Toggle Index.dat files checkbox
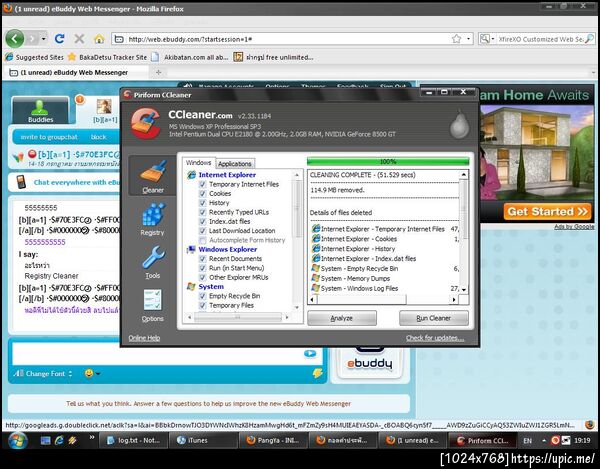The height and width of the screenshot is (469, 600). click(x=203, y=221)
